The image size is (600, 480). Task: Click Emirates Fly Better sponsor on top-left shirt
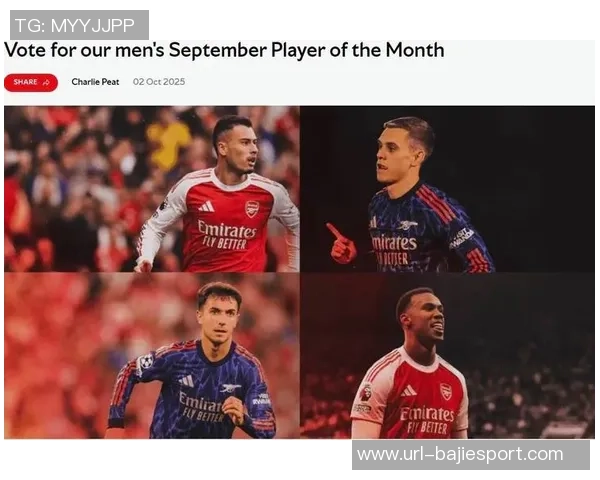pos(227,234)
